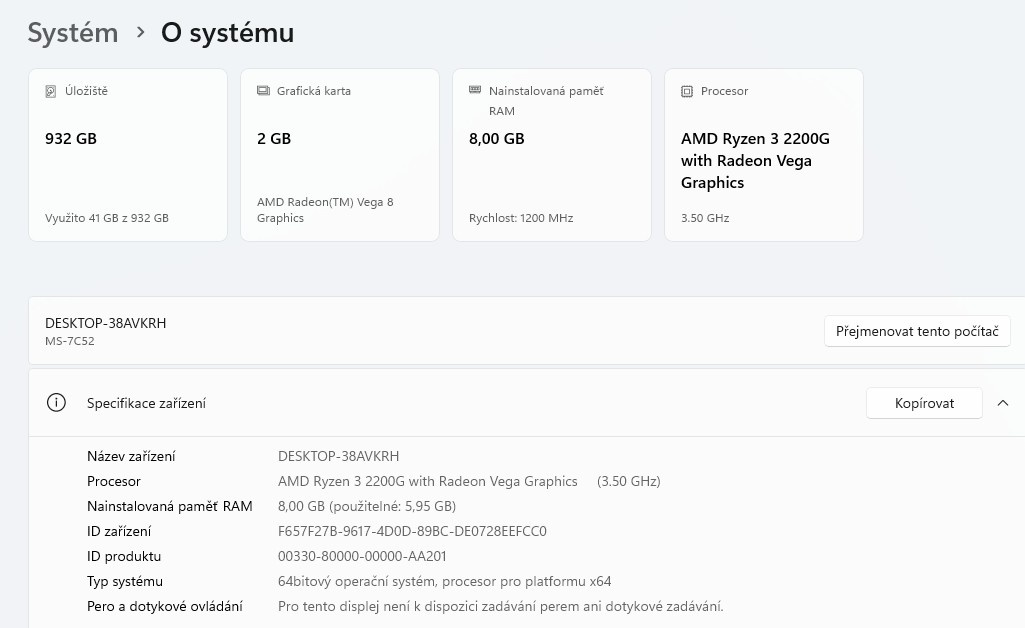Open the AMD Ryzen 3 2200G card

(x=764, y=155)
